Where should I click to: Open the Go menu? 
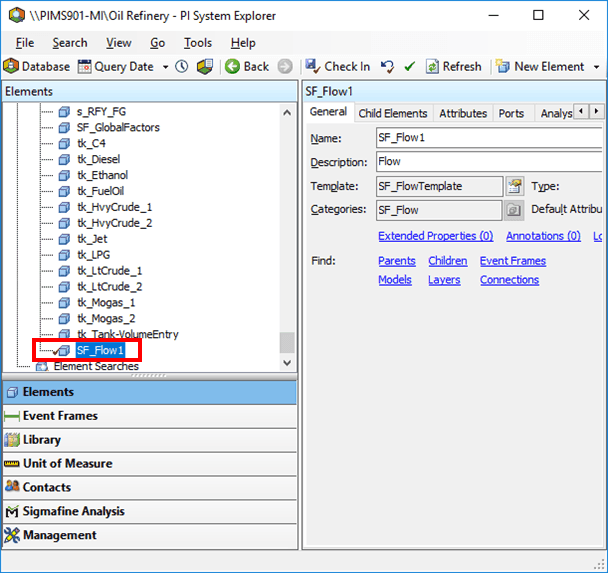click(x=157, y=43)
